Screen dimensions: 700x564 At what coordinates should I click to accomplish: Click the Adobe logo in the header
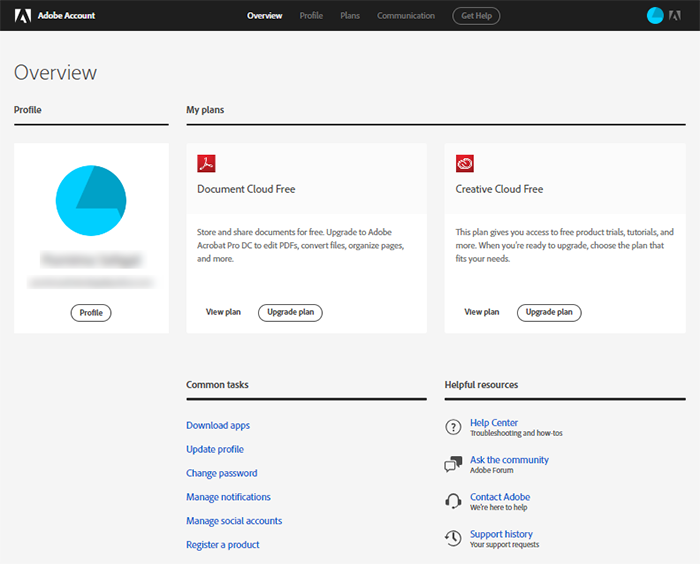(21, 15)
